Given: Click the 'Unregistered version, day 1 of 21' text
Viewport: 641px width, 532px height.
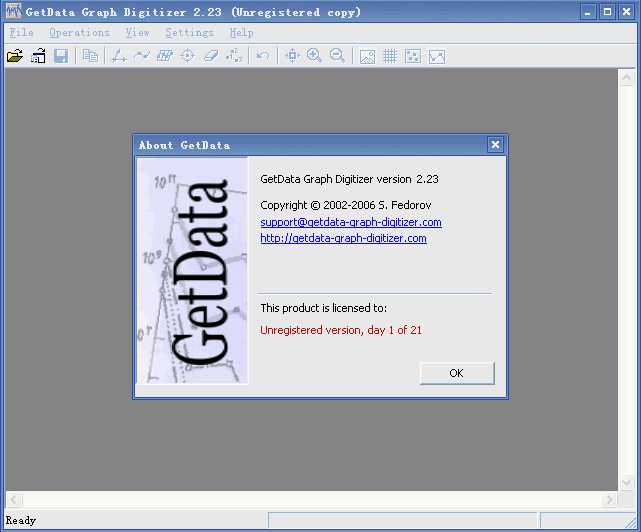Looking at the screenshot, I should 341,330.
